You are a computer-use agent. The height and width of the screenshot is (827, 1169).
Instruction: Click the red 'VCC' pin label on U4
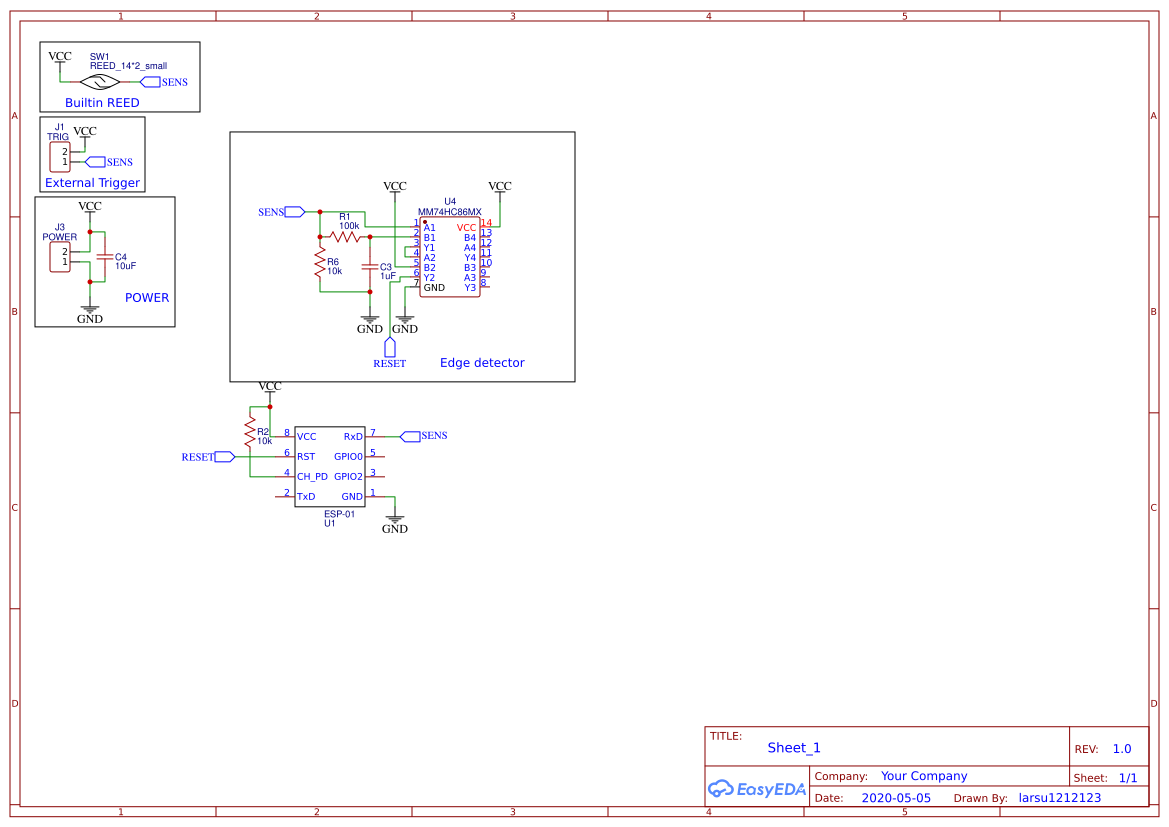pyautogui.click(x=467, y=228)
